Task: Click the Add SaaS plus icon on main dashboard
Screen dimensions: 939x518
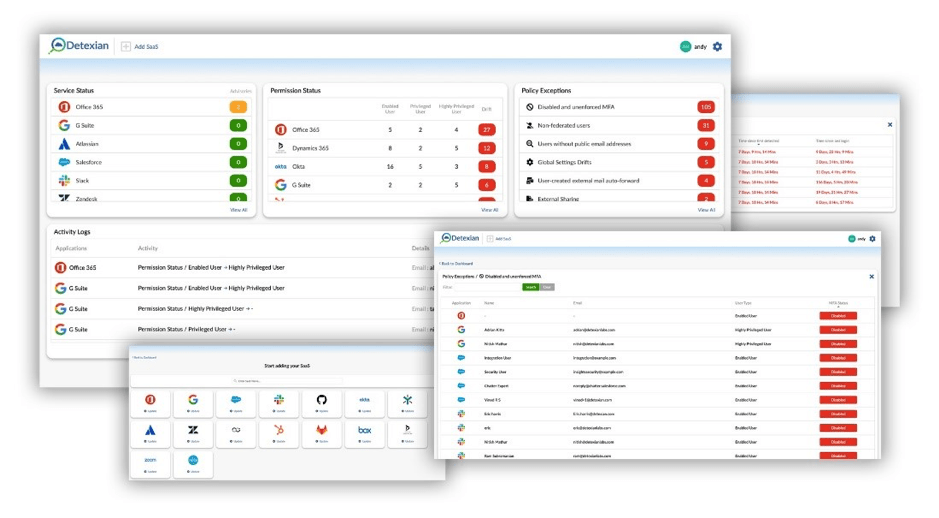Action: [126, 46]
